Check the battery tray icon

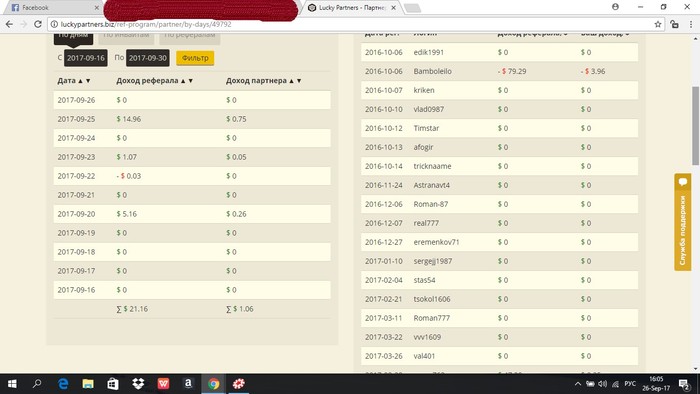[x=590, y=384]
